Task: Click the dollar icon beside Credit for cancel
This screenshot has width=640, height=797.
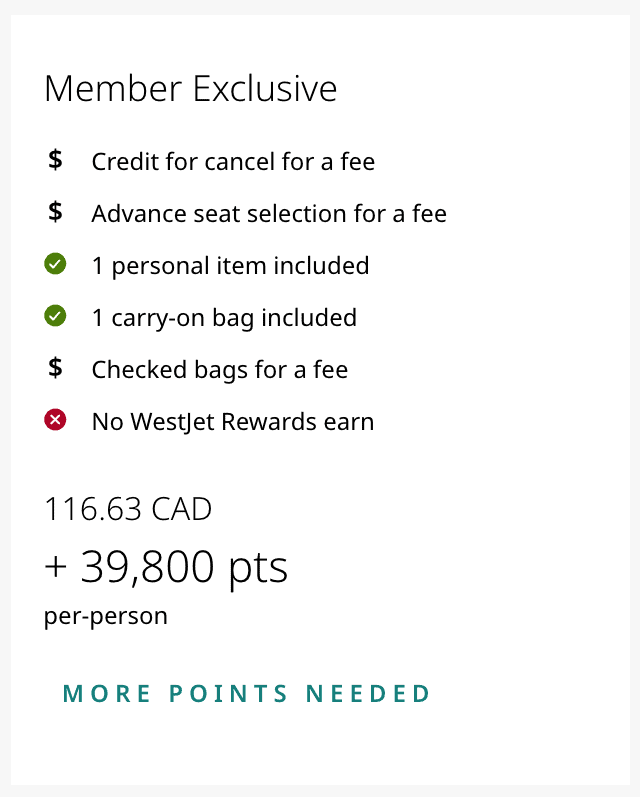Action: click(x=56, y=160)
